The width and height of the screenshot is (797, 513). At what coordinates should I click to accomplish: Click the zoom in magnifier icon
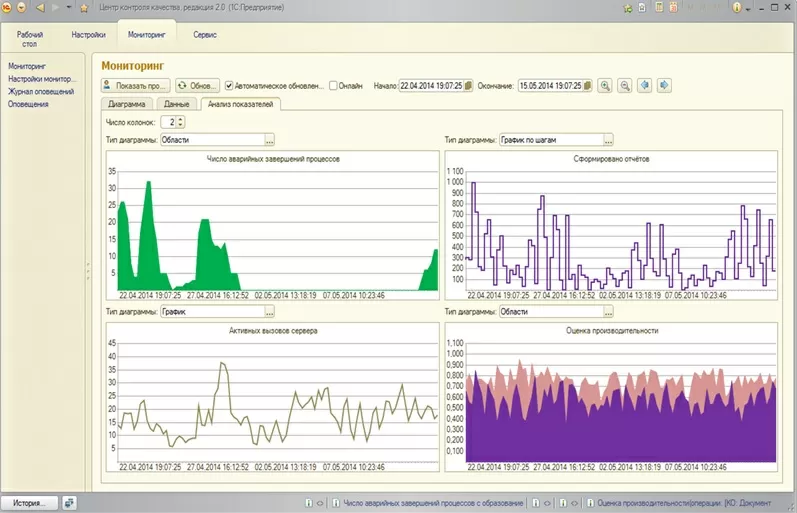click(605, 86)
